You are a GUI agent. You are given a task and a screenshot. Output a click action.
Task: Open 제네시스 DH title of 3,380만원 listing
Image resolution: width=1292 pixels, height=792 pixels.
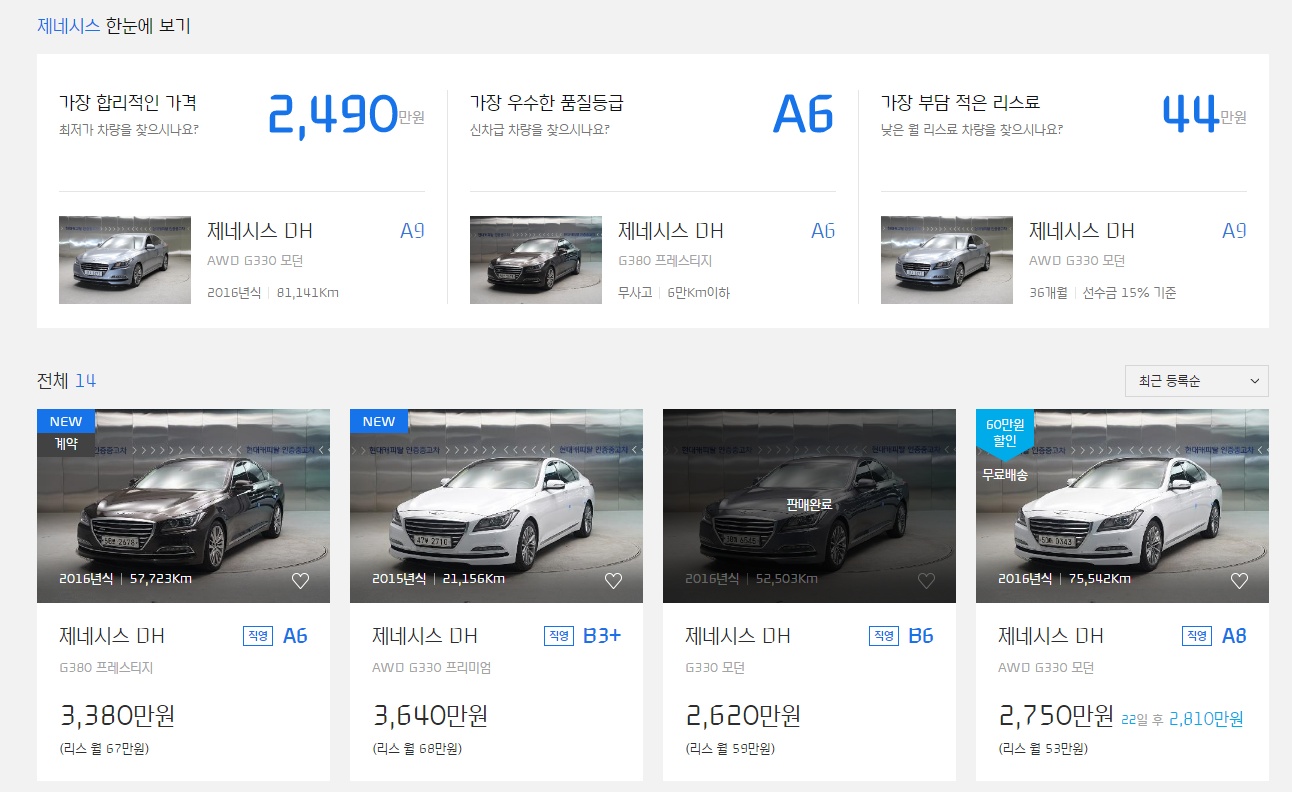pyautogui.click(x=112, y=636)
